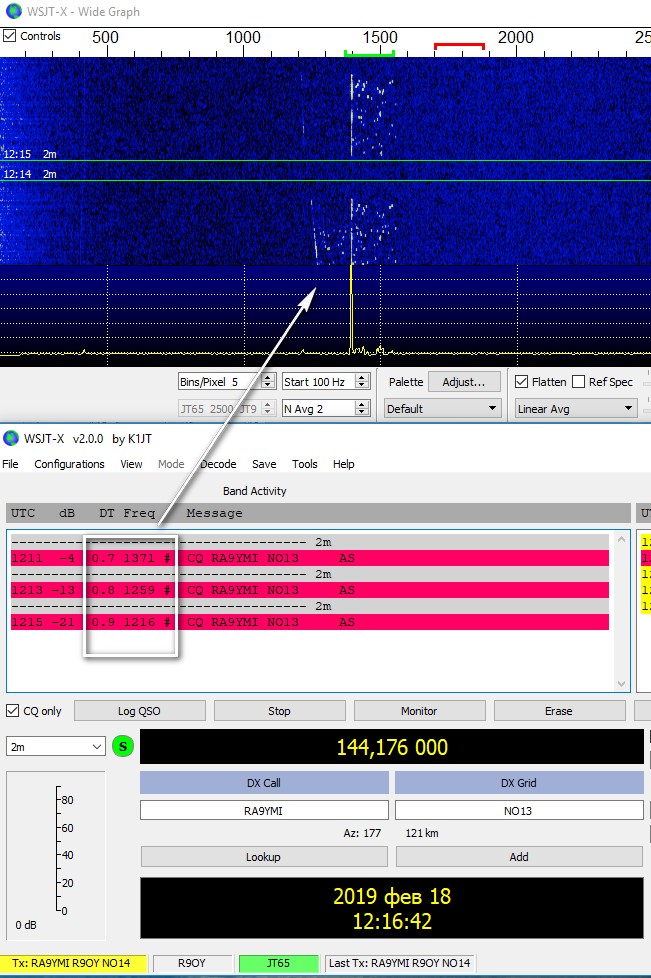Screen dimensions: 651x978
Task: Open the Configurations menu
Action: pos(69,464)
